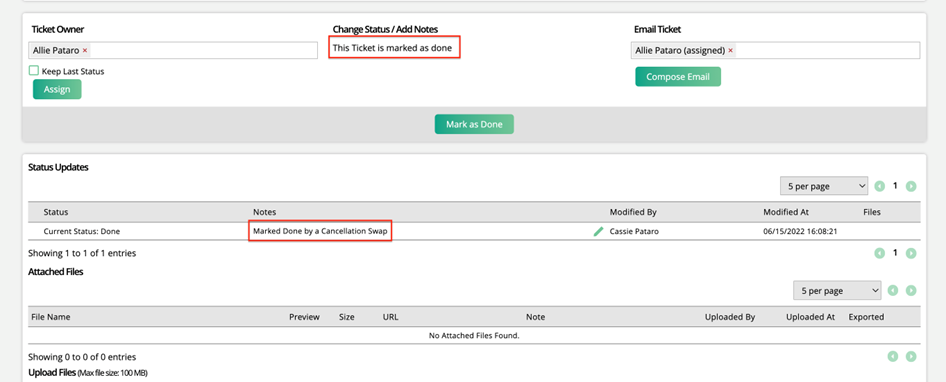The image size is (946, 382).
Task: Go to previous page in Status Updates top pager
Action: [x=880, y=186]
